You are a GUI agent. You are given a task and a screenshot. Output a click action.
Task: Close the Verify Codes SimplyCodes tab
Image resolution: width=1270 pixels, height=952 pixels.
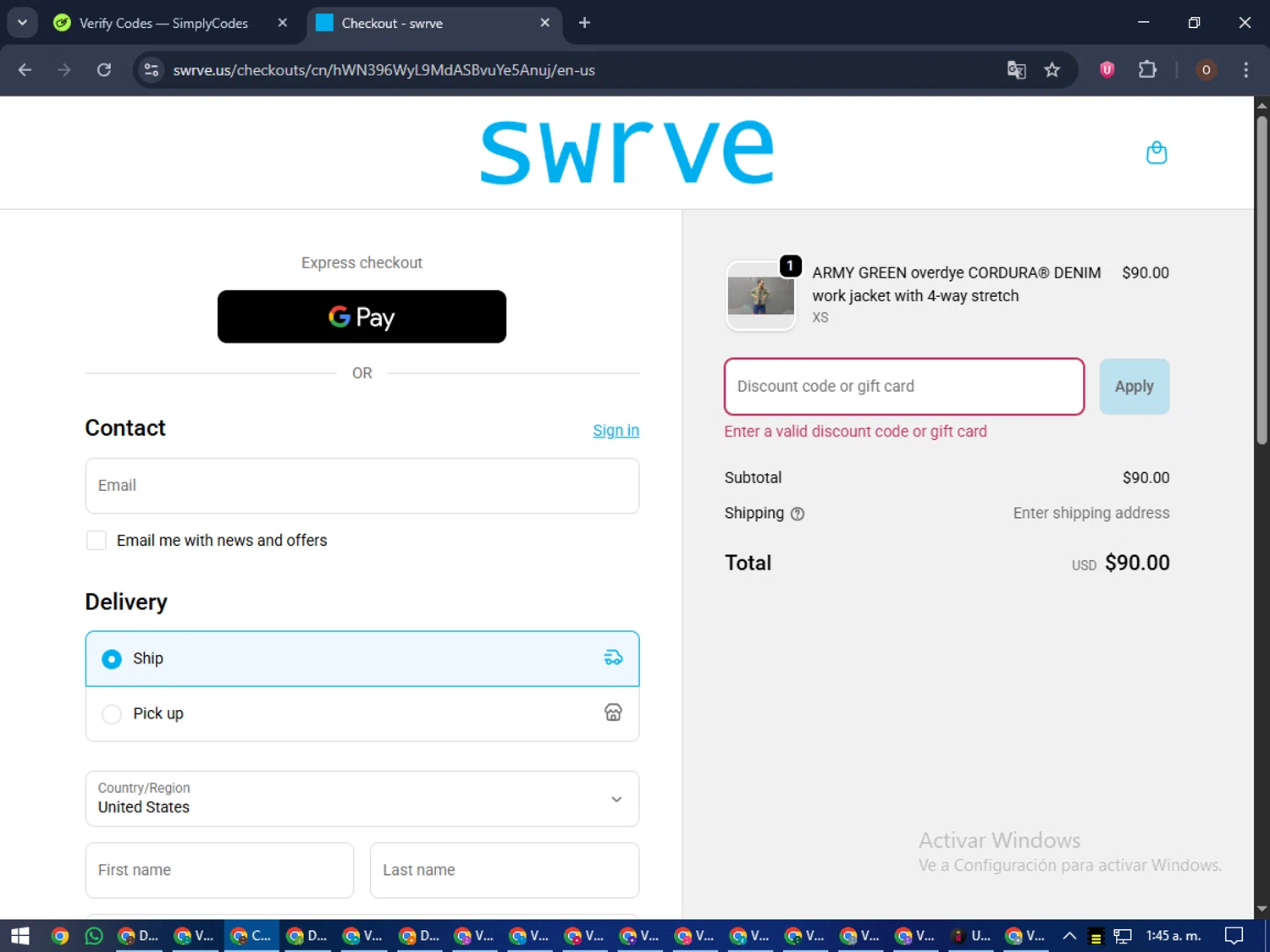coord(283,23)
